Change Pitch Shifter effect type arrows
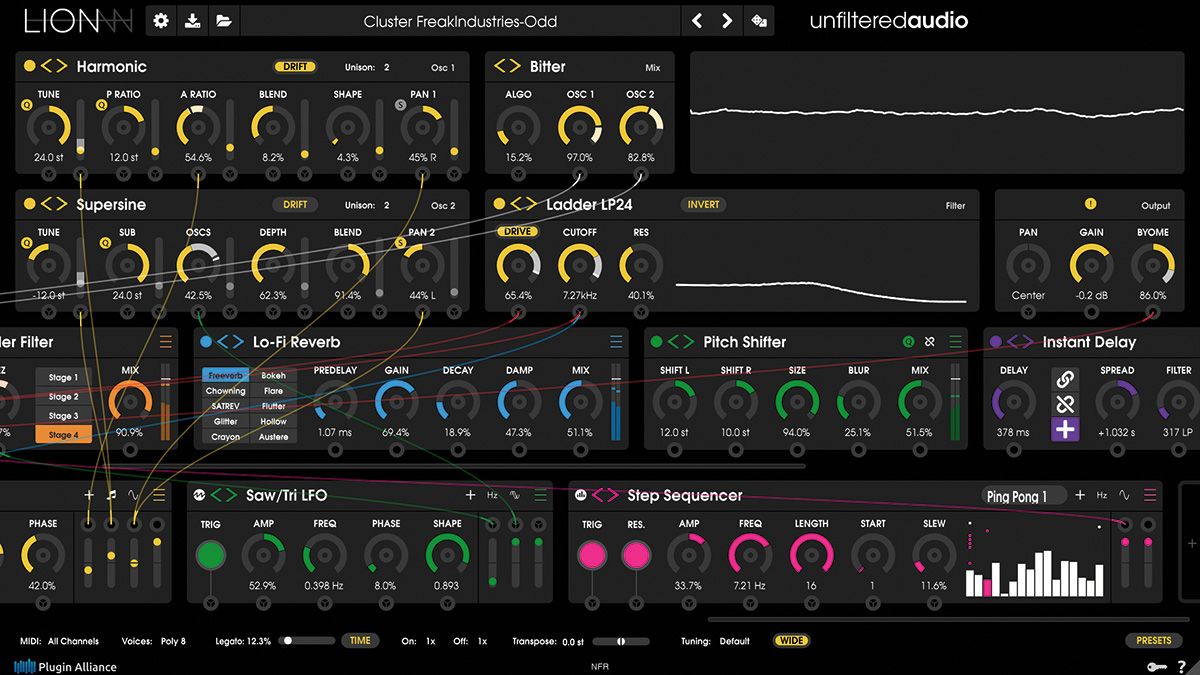 680,342
